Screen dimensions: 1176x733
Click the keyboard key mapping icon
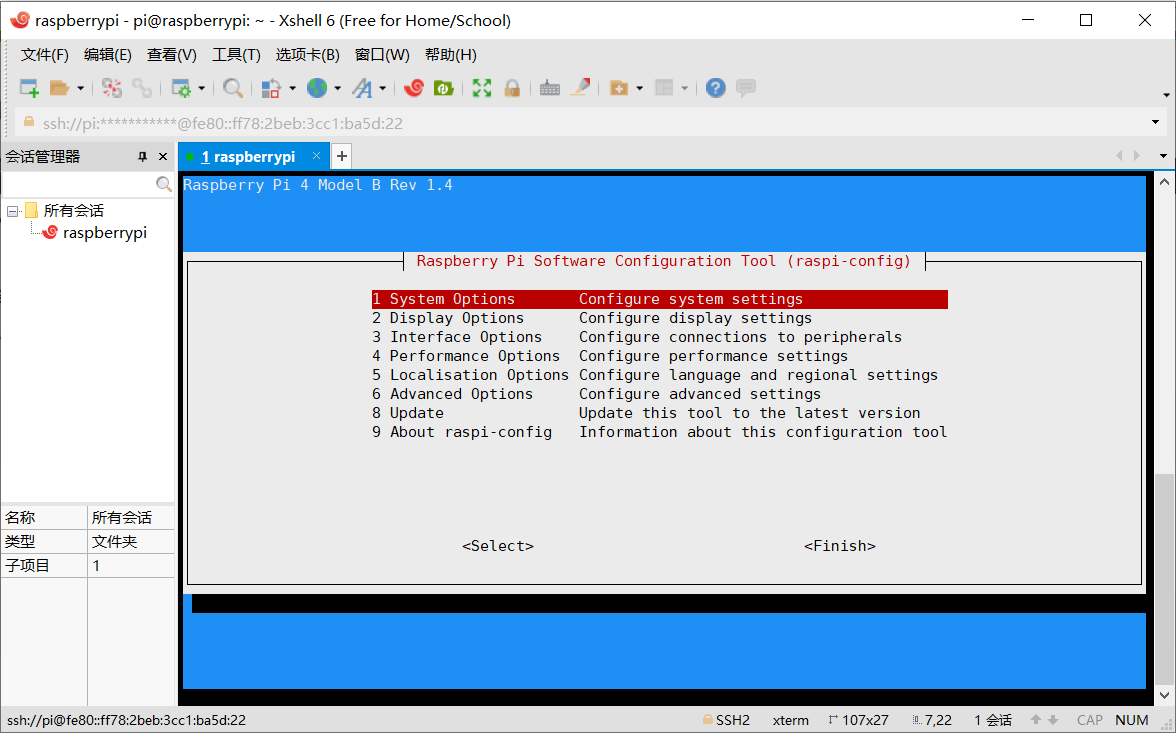[550, 88]
